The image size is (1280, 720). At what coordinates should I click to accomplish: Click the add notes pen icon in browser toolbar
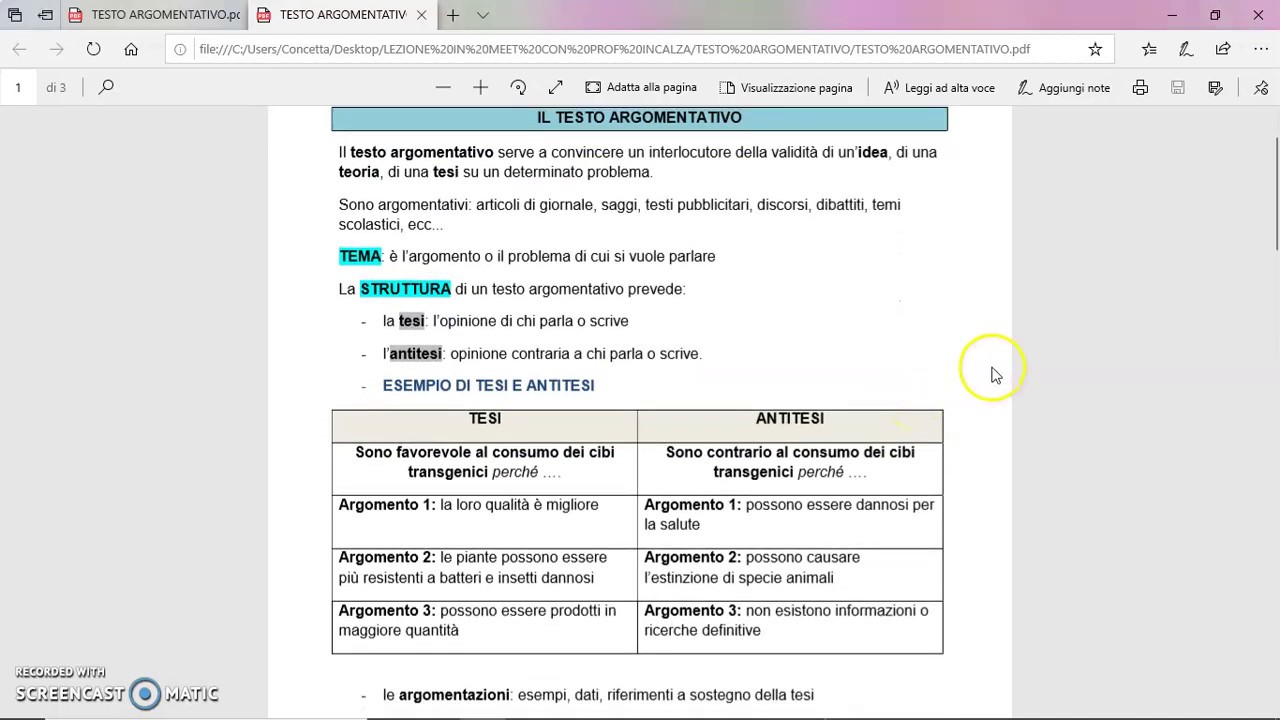pos(1186,49)
